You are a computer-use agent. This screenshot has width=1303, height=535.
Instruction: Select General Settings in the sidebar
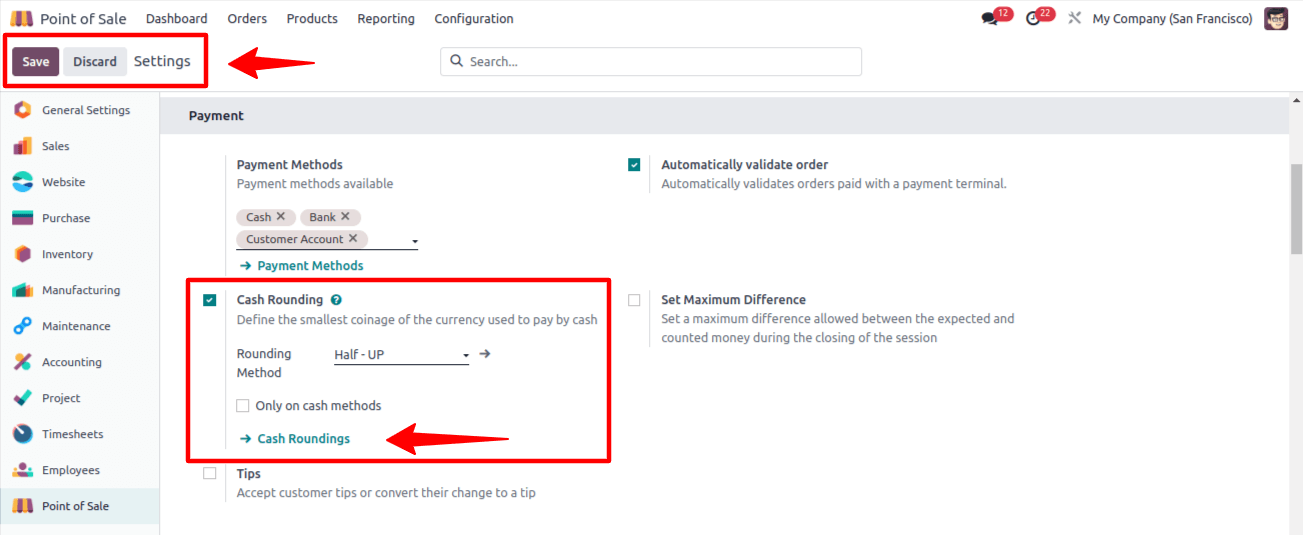coord(79,110)
